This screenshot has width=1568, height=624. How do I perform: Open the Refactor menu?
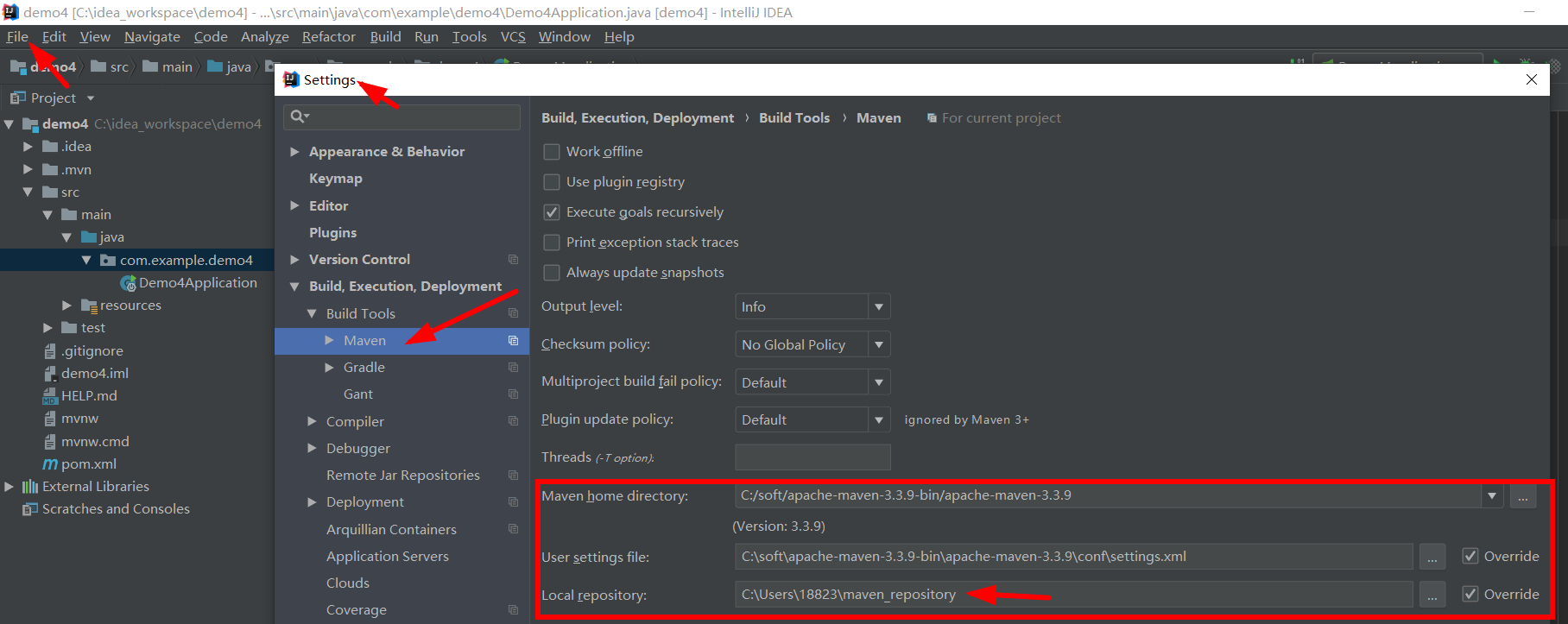(x=328, y=36)
